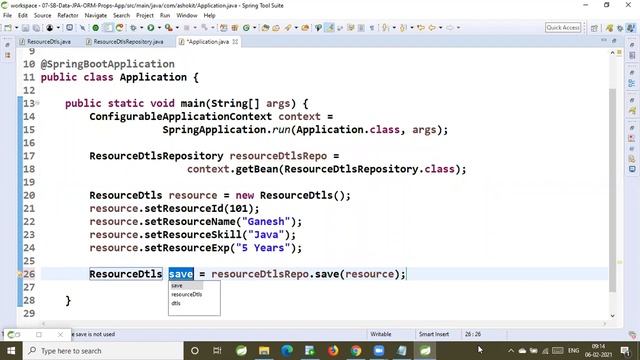Maximize the editor area icon

[614, 40]
